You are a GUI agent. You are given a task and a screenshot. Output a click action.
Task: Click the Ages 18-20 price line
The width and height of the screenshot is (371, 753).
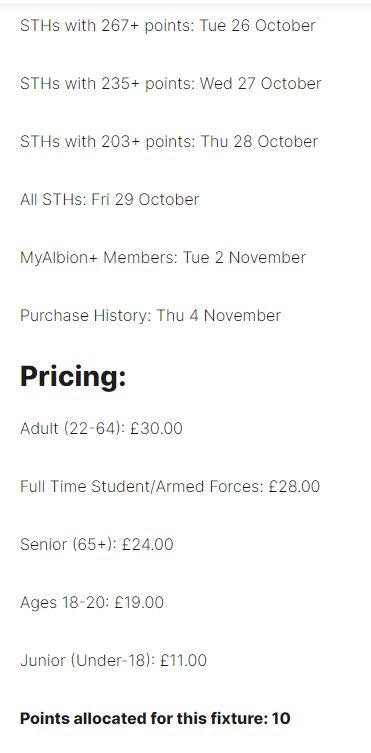click(92, 602)
